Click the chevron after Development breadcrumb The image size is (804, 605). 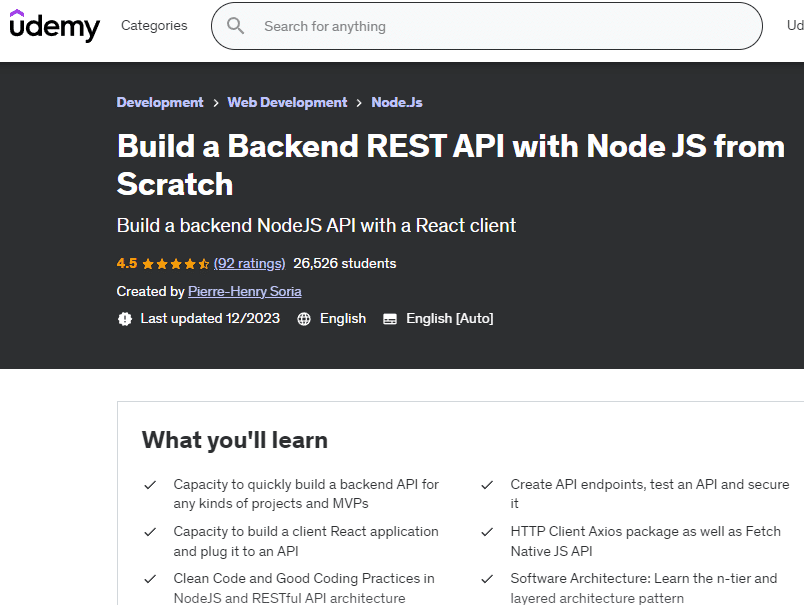point(215,103)
